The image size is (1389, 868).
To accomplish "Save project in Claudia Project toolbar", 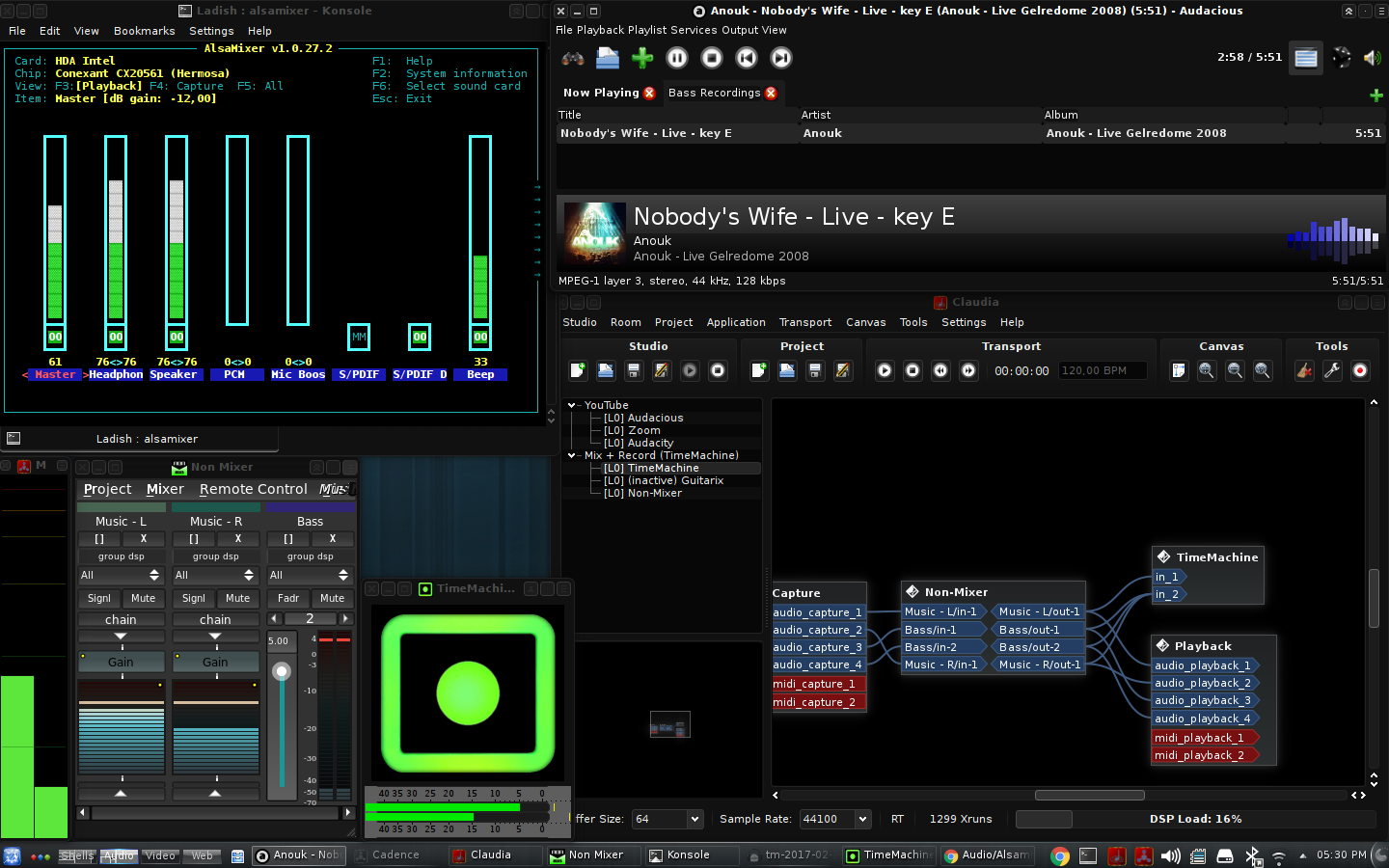I will tap(815, 370).
